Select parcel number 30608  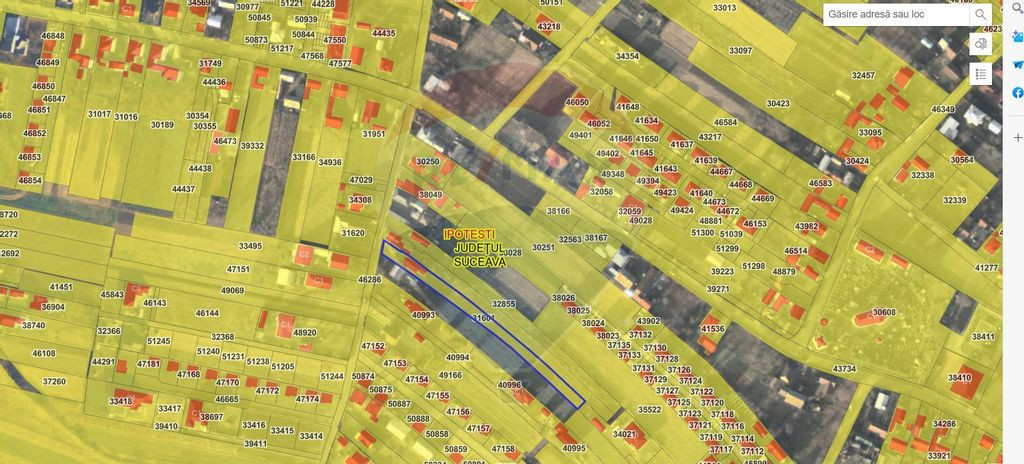[883, 312]
